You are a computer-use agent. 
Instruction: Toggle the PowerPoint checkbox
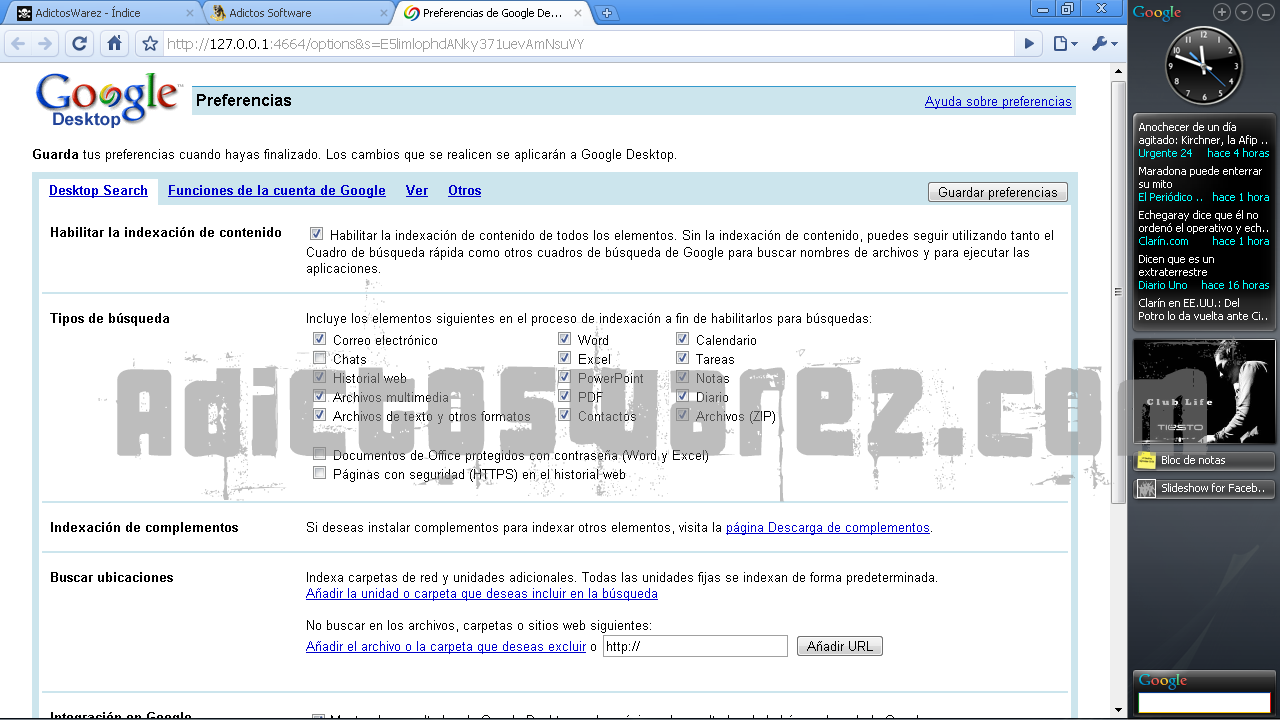[x=565, y=377]
